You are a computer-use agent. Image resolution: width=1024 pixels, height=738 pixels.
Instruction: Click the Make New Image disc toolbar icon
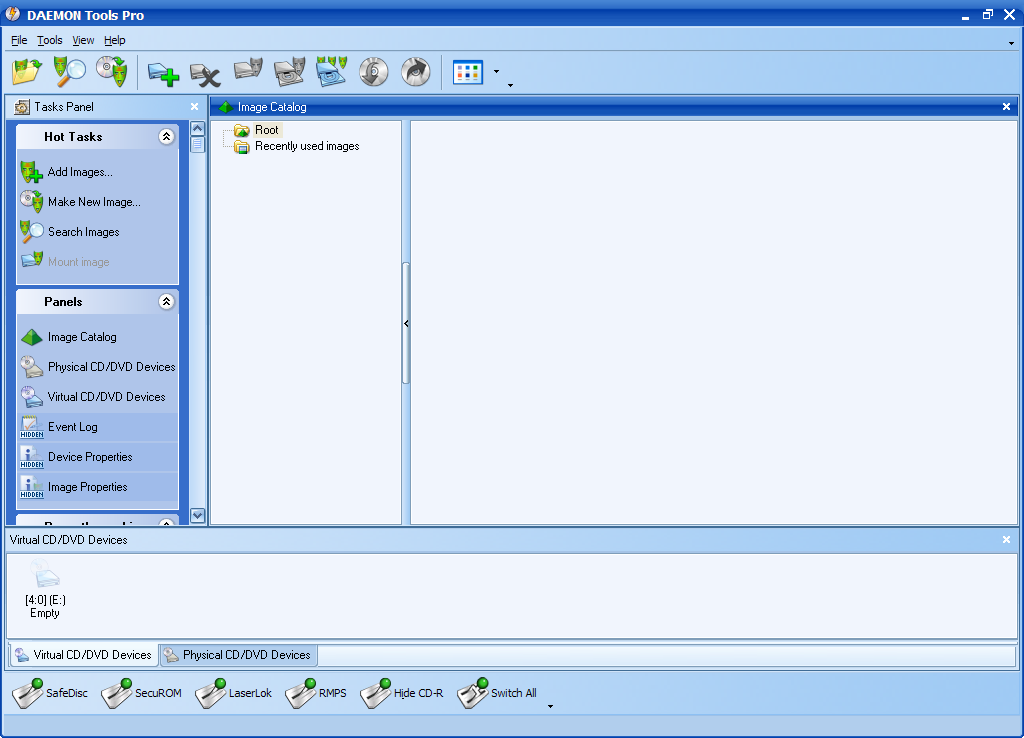tap(112, 72)
